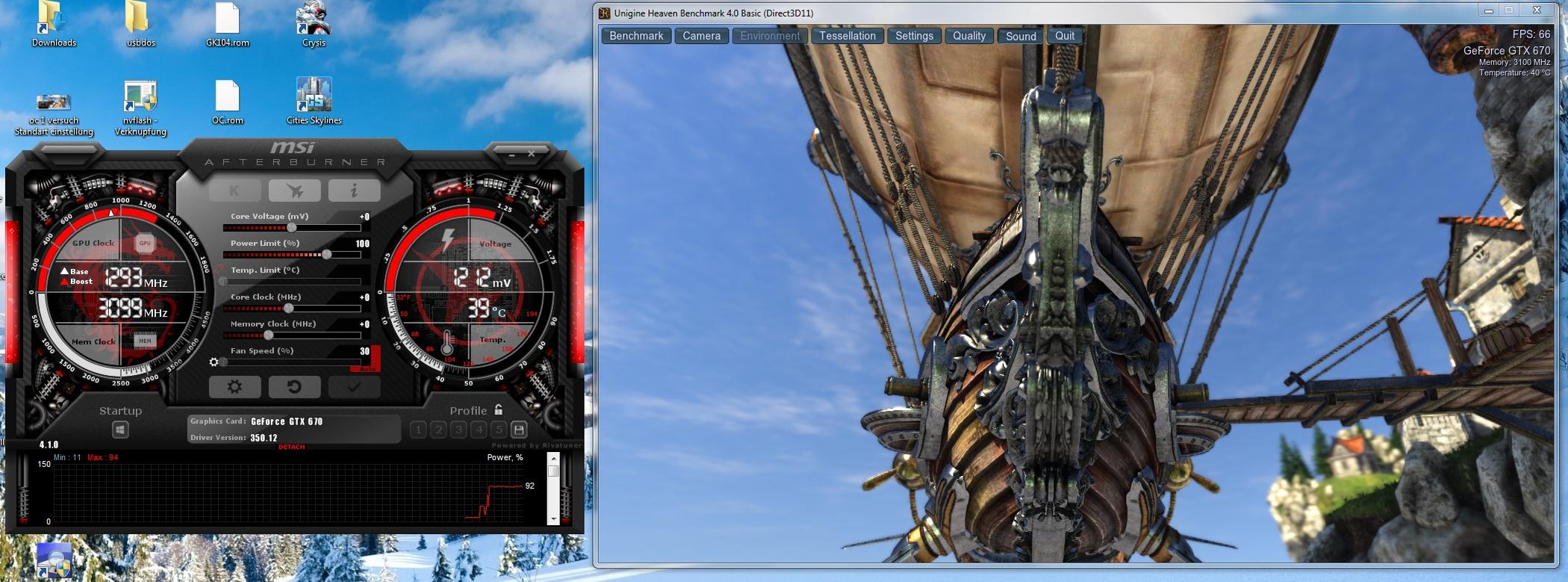Click the MEM chip icon on clock gauge

[145, 341]
